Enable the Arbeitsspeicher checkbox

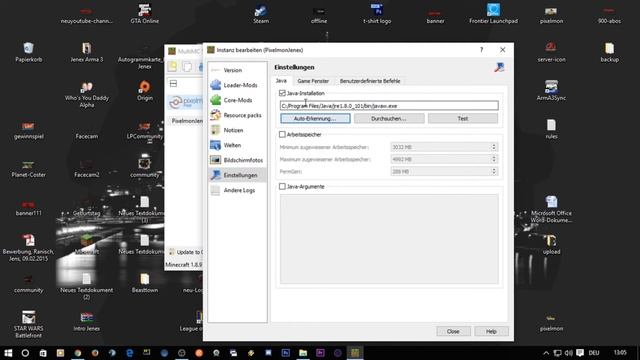pyautogui.click(x=282, y=134)
